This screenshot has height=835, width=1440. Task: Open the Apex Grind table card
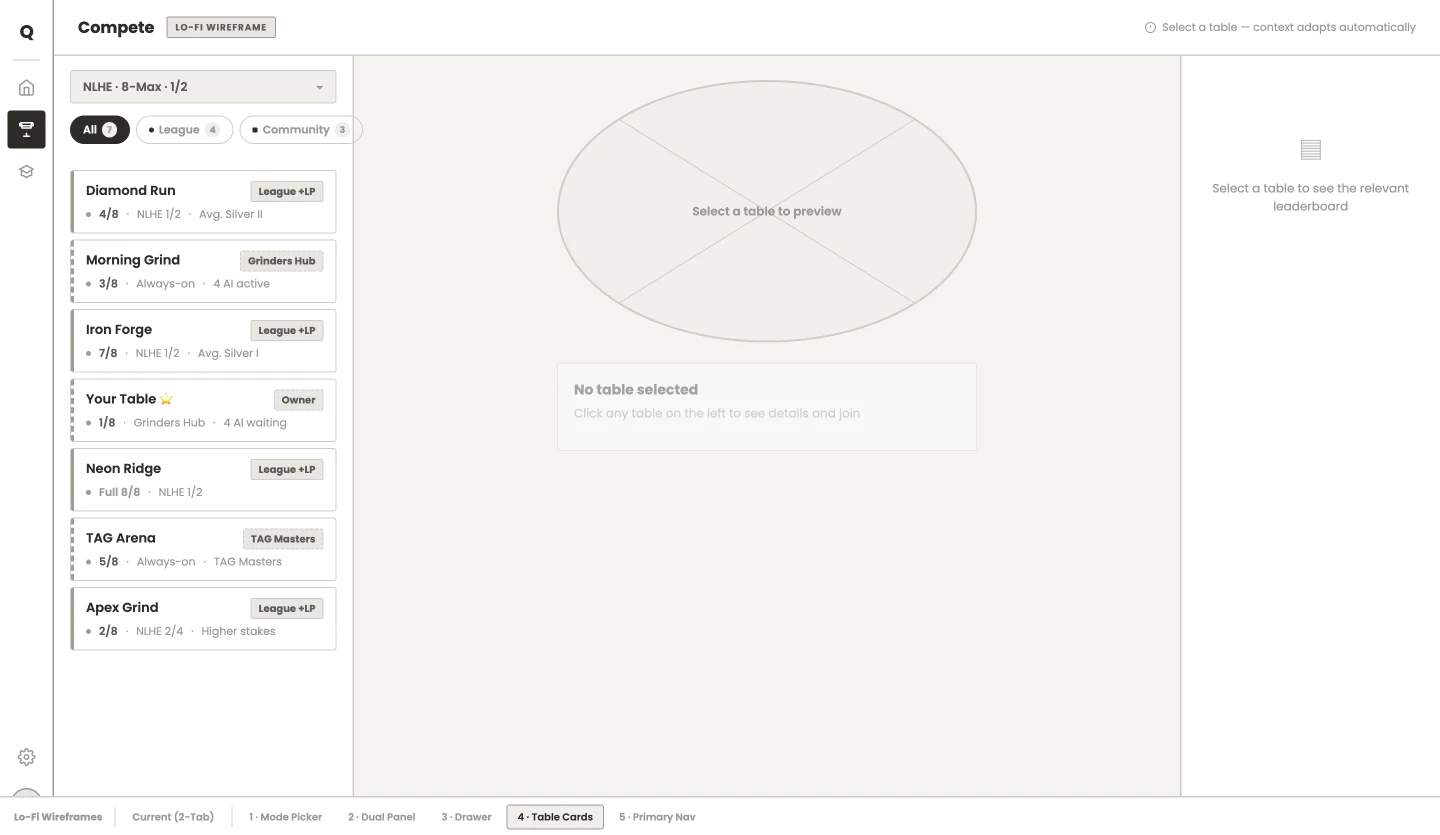203,619
